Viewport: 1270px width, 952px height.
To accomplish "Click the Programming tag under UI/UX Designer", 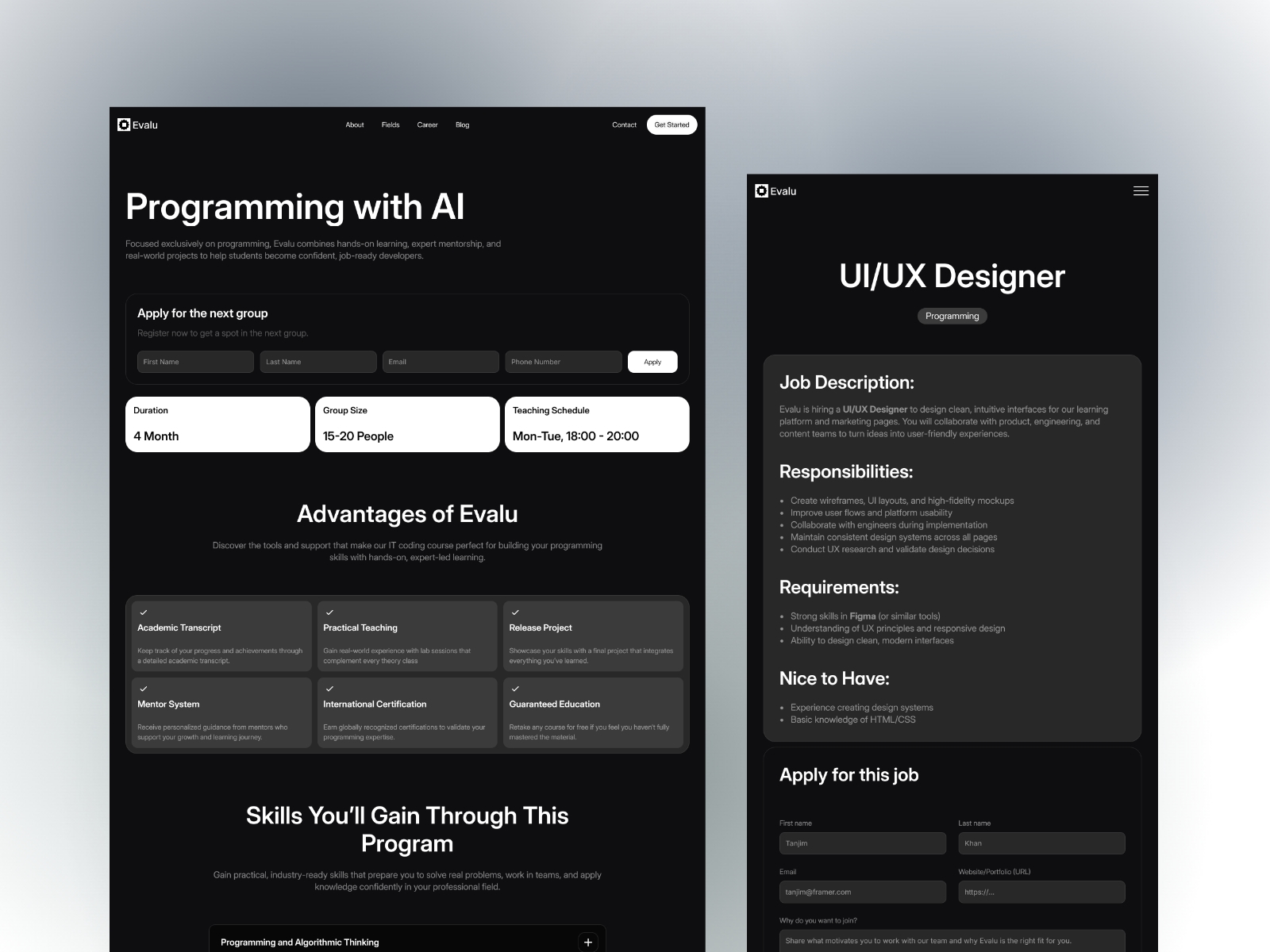I will tap(952, 316).
